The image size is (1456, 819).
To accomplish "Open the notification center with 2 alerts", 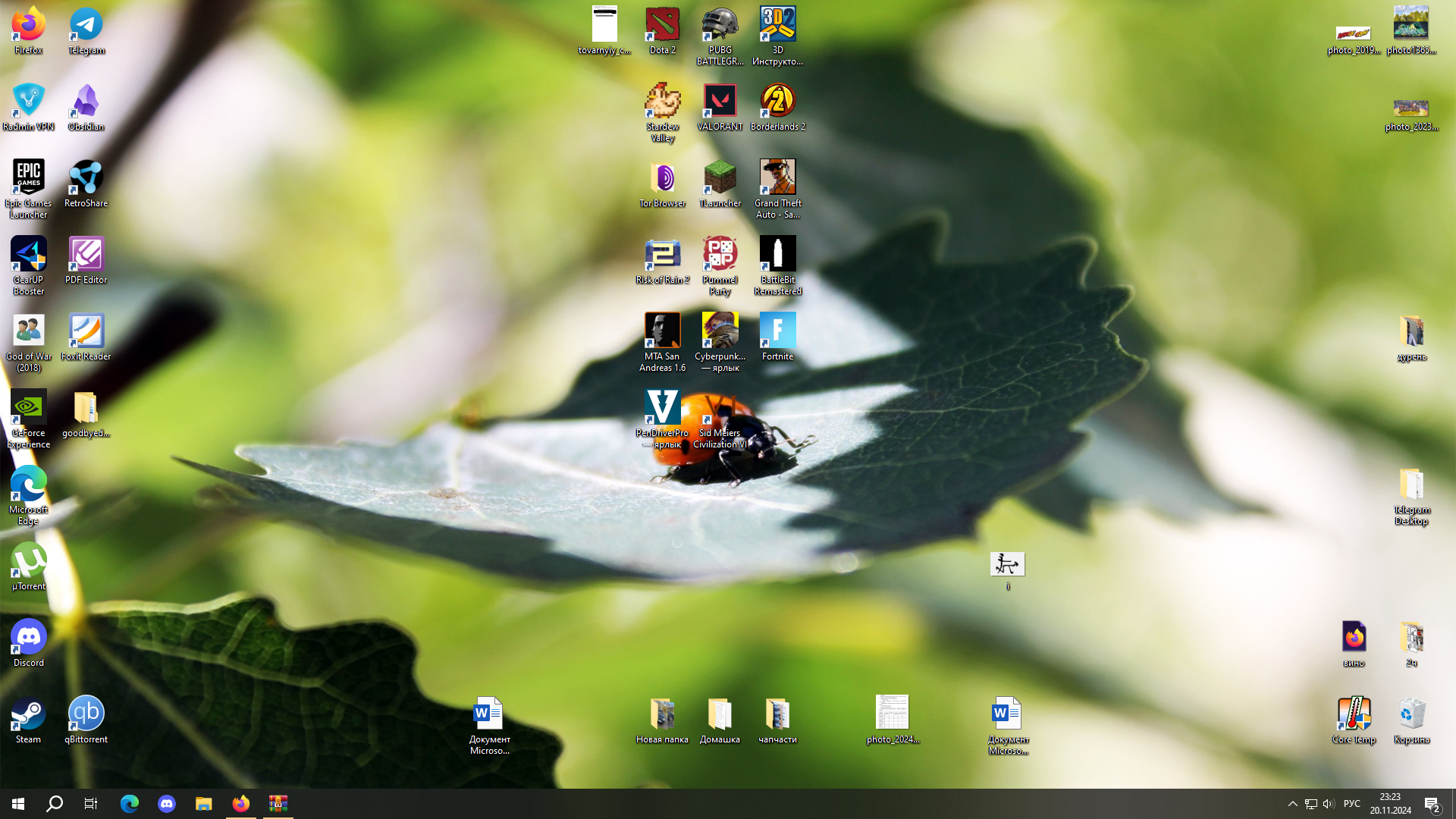I will pyautogui.click(x=1432, y=804).
